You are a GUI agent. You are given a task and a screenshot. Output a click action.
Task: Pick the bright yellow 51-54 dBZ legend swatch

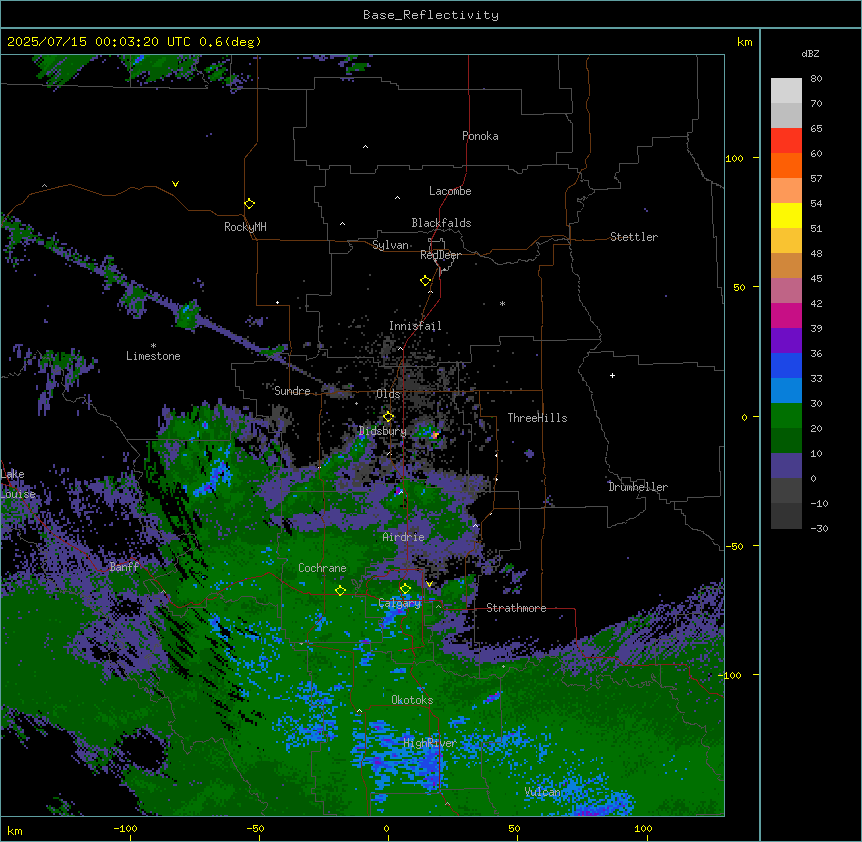coord(786,215)
